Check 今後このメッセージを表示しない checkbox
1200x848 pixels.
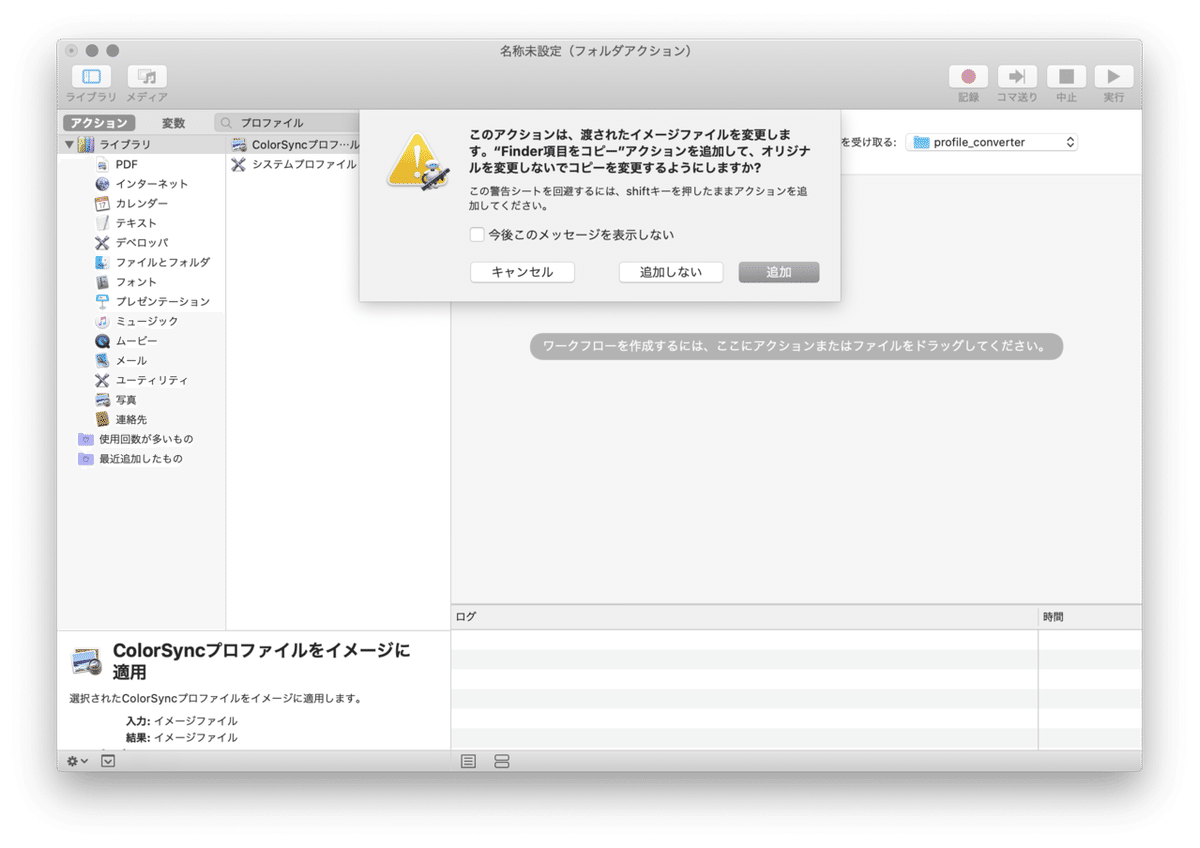[x=478, y=235]
